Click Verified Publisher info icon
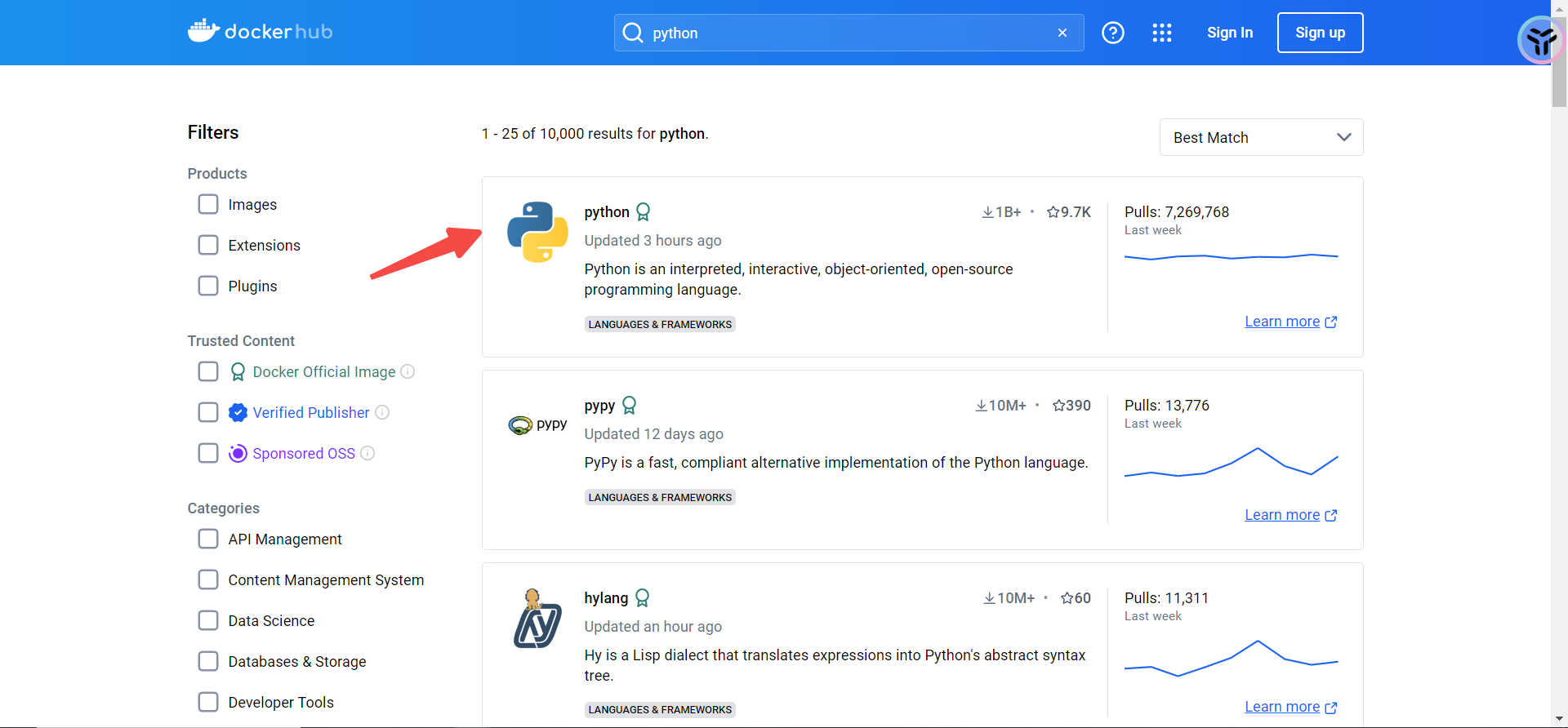Image resolution: width=1568 pixels, height=728 pixels. click(x=382, y=412)
